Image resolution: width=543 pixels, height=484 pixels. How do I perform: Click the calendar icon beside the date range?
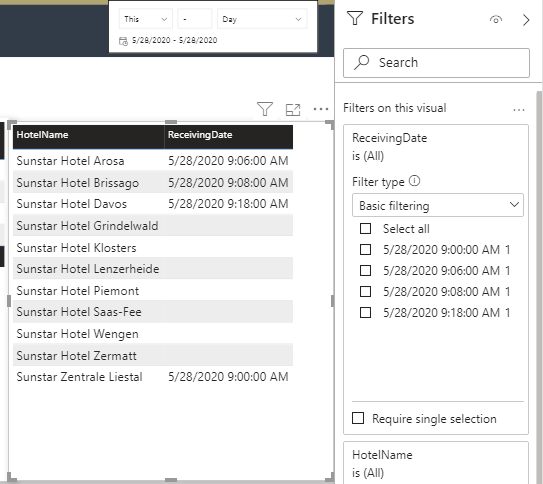123,41
